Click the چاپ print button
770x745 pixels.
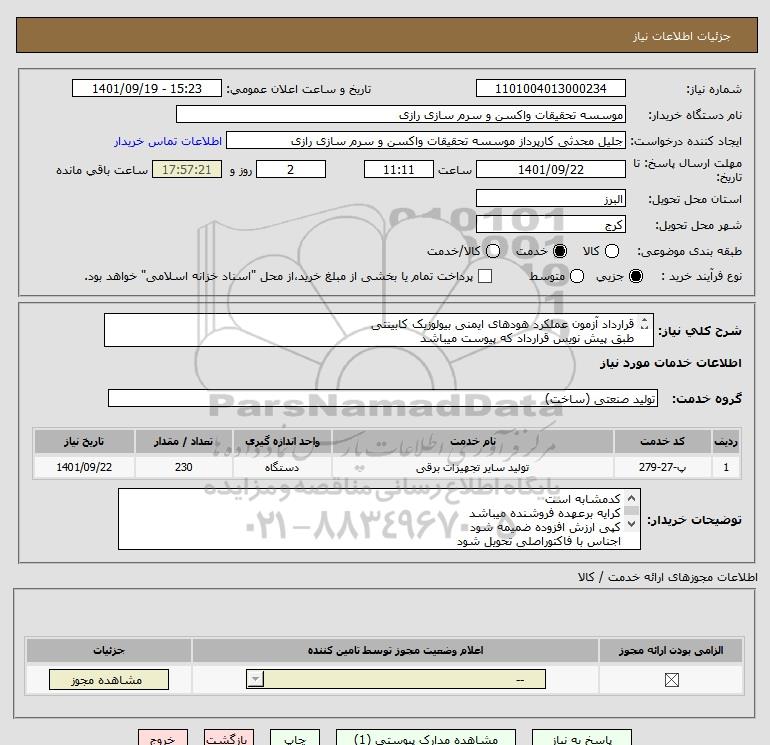pos(295,738)
